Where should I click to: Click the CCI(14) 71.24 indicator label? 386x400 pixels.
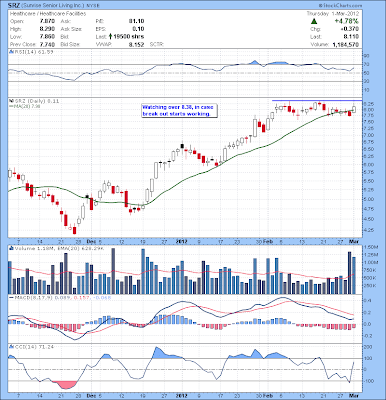pyautogui.click(x=33, y=347)
